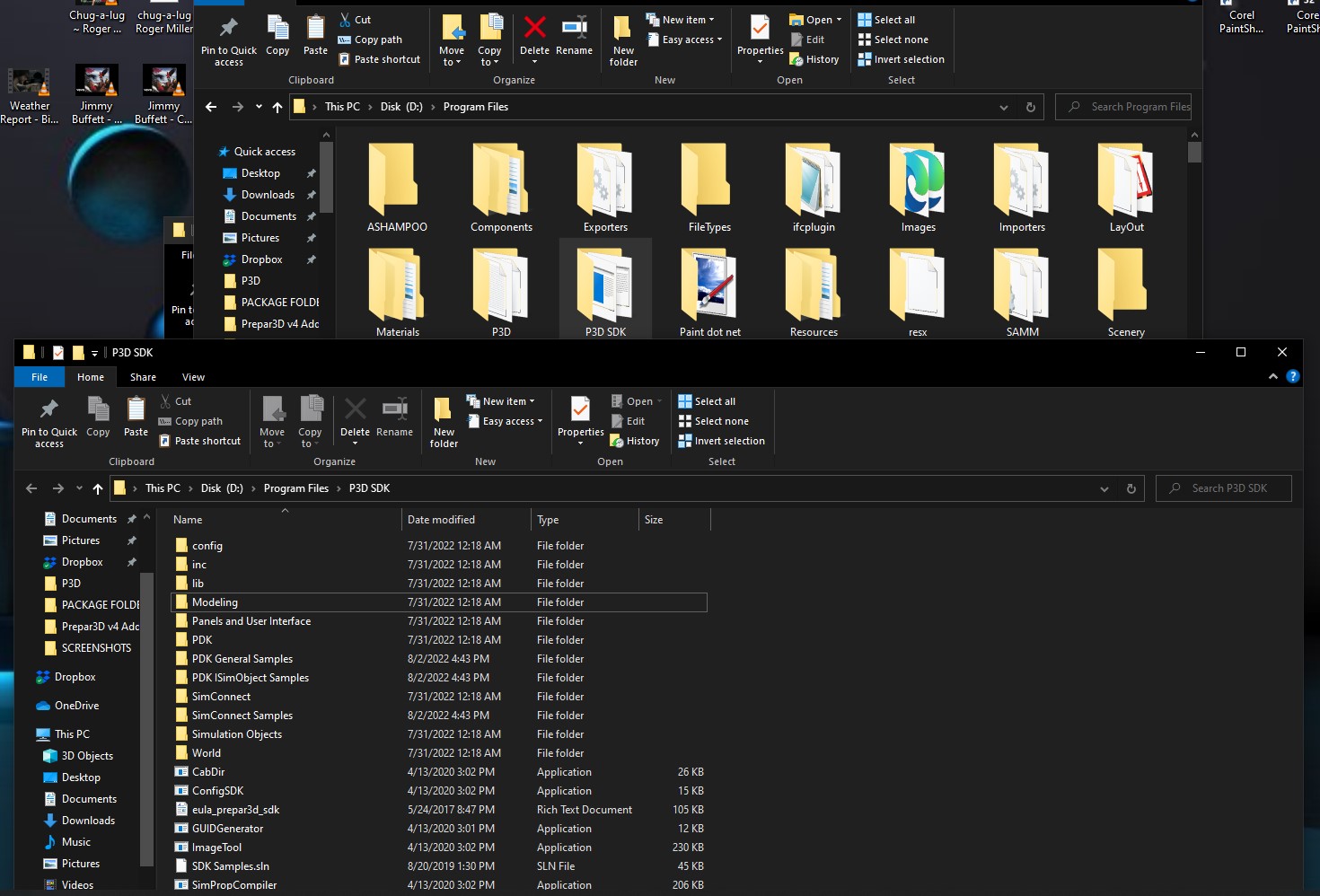Click Program Files breadcrumb in P3D SDK address bar
The width and height of the screenshot is (1320, 896).
coord(295,488)
